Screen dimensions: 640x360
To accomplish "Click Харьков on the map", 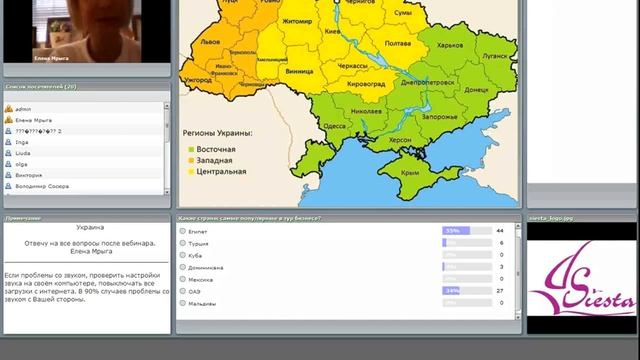I will tap(450, 45).
